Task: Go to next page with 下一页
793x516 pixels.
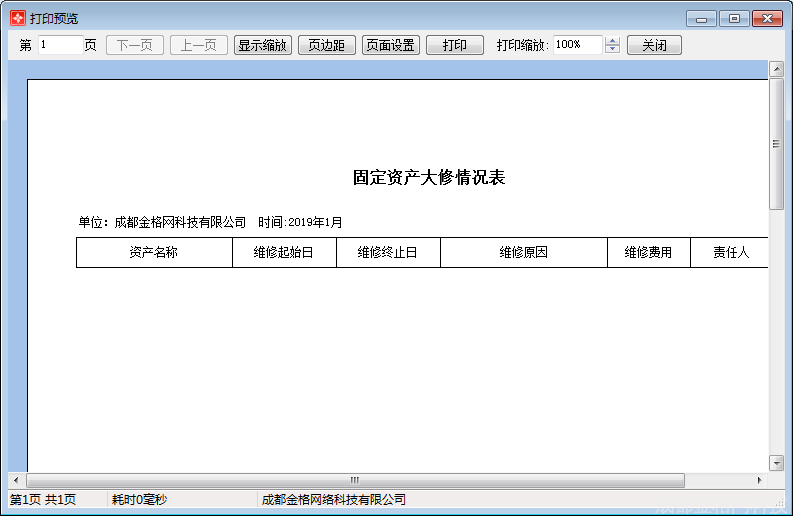Action: pyautogui.click(x=135, y=45)
